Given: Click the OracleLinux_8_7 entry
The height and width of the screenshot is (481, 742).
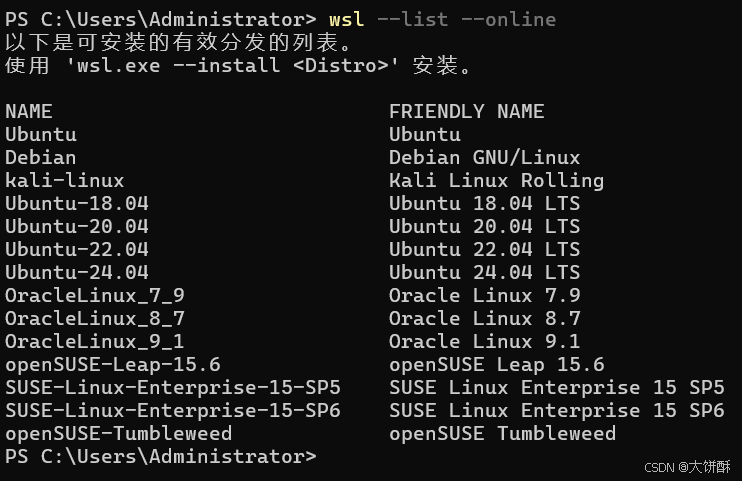Looking at the screenshot, I should click(x=95, y=319).
